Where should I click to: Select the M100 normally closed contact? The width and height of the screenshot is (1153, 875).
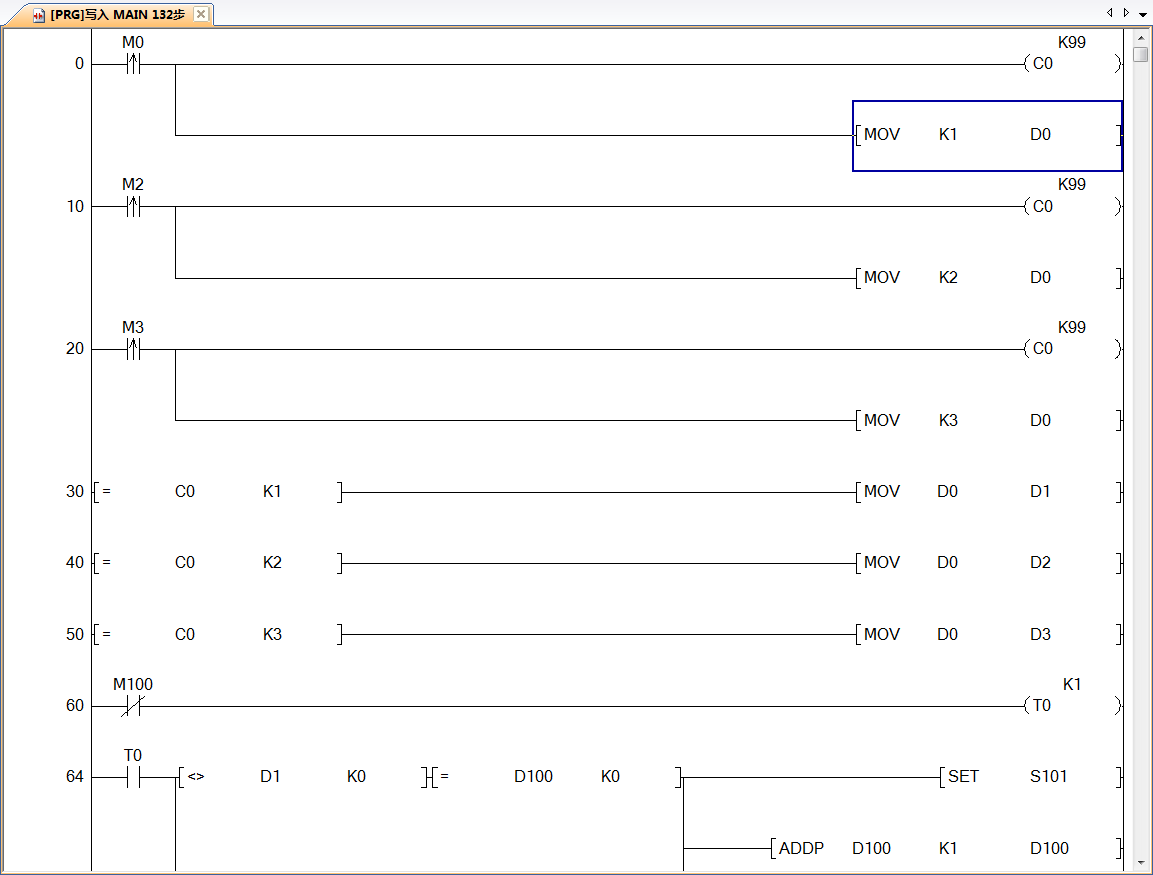point(133,706)
